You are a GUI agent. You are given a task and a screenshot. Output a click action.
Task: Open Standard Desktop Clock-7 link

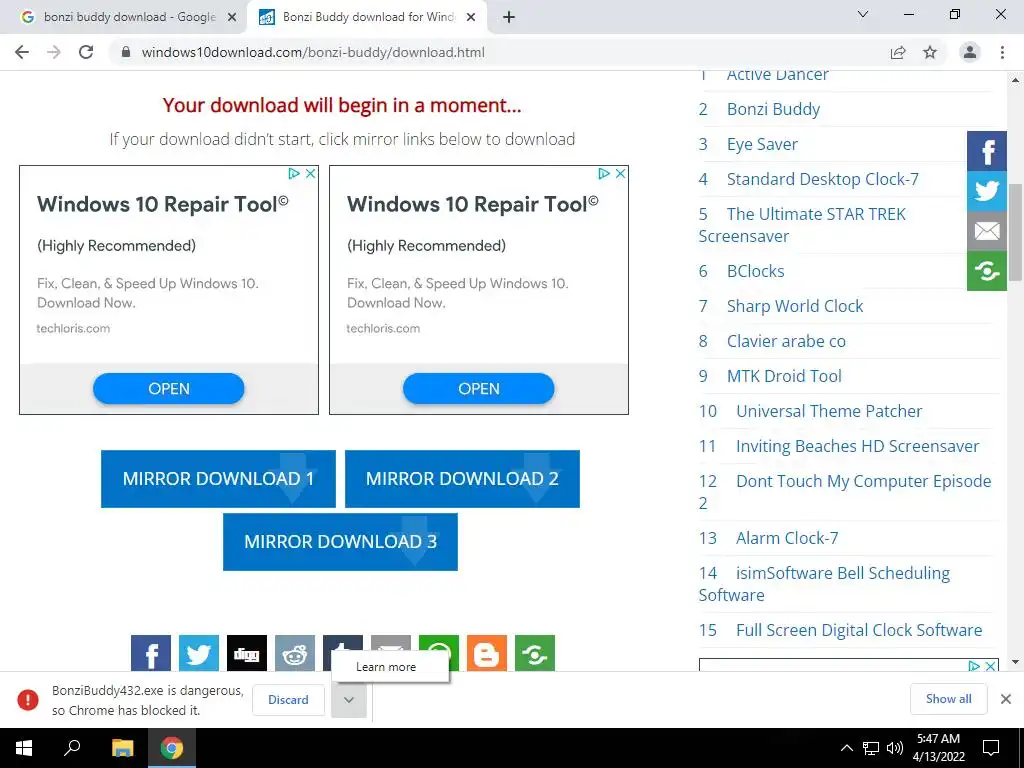click(x=822, y=179)
